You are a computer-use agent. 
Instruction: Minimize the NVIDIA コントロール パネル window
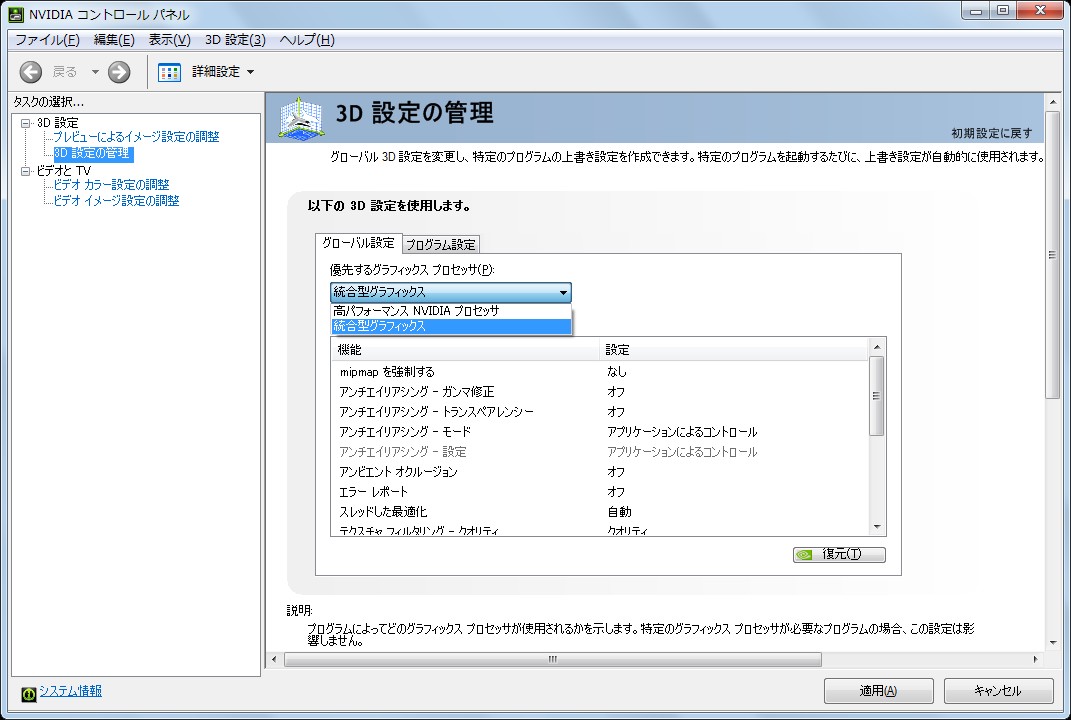click(x=975, y=11)
